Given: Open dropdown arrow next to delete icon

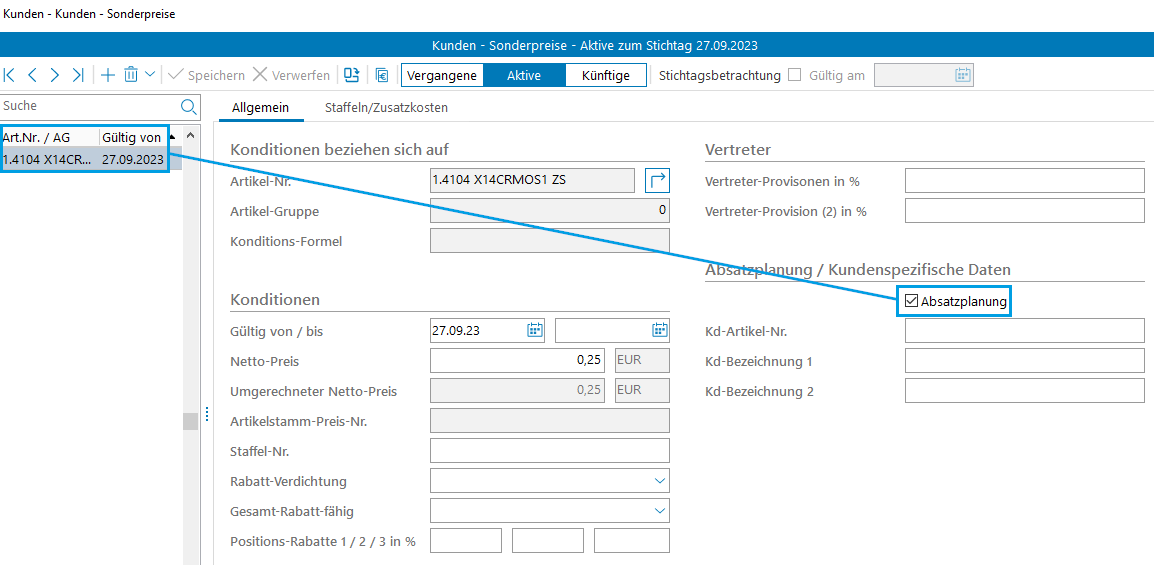Looking at the screenshot, I should 150,75.
